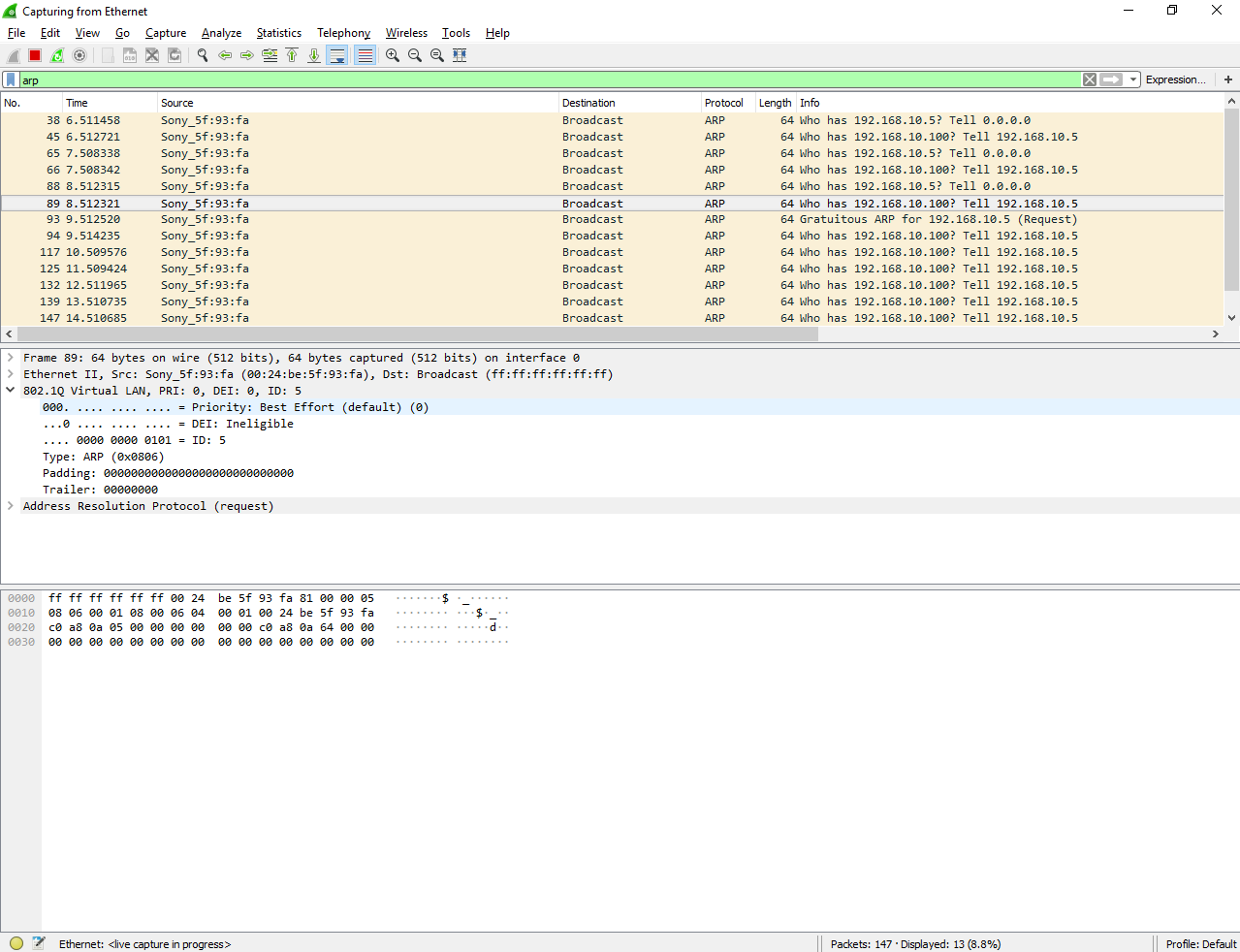Viewport: 1240px width, 952px height.
Task: Go to specified packet icon
Action: [270, 55]
